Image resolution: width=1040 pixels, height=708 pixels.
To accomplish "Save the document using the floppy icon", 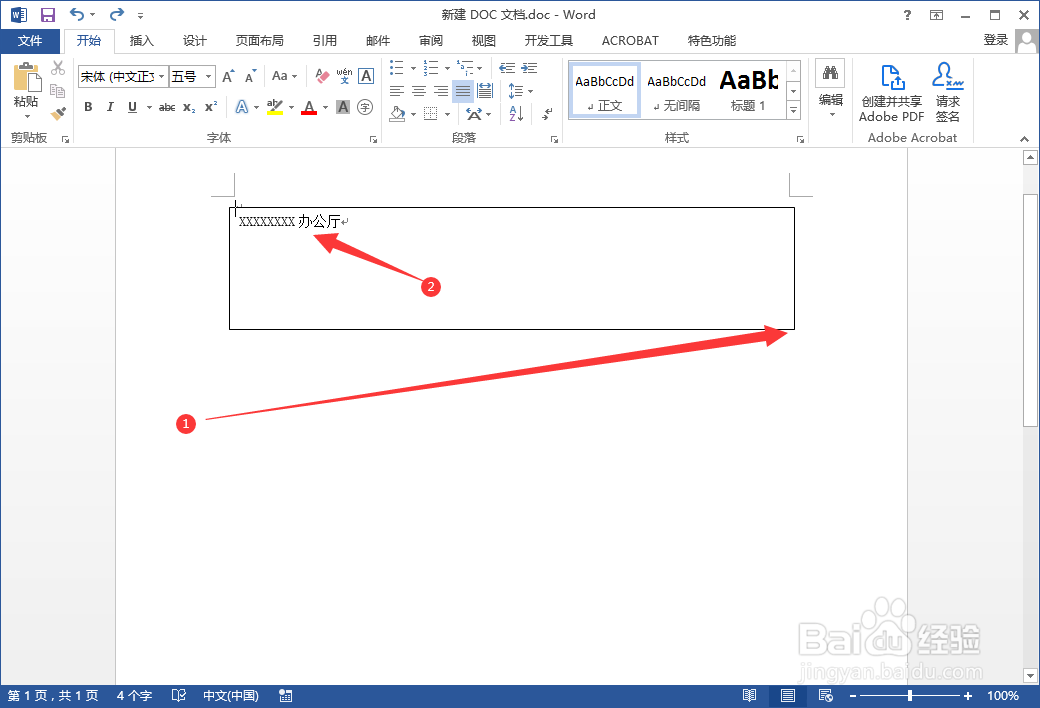I will 48,15.
